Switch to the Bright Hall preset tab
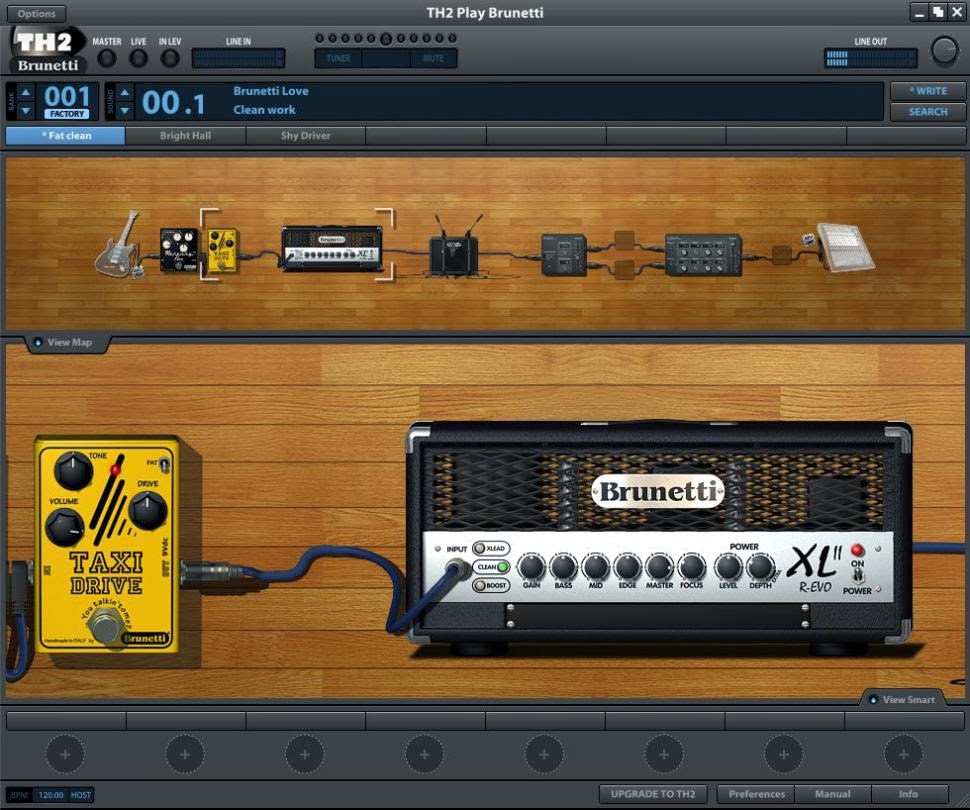The image size is (970, 810). tap(184, 135)
